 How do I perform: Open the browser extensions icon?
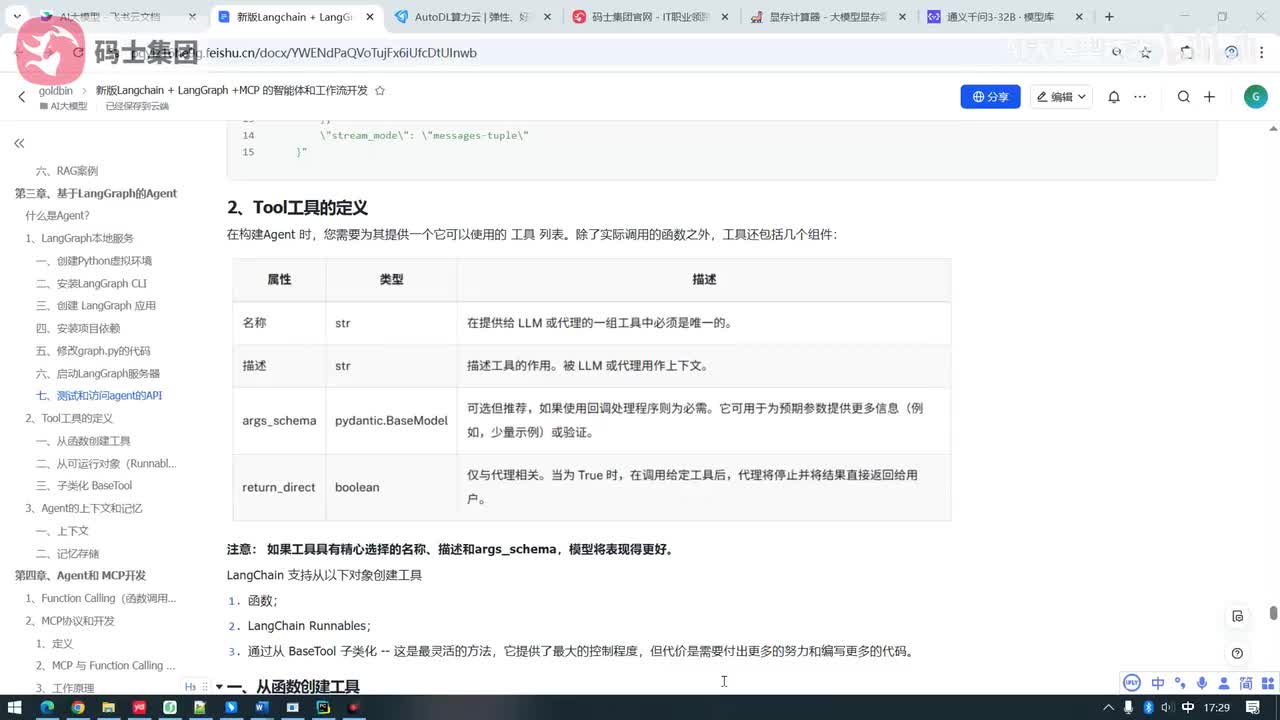click(x=1186, y=53)
